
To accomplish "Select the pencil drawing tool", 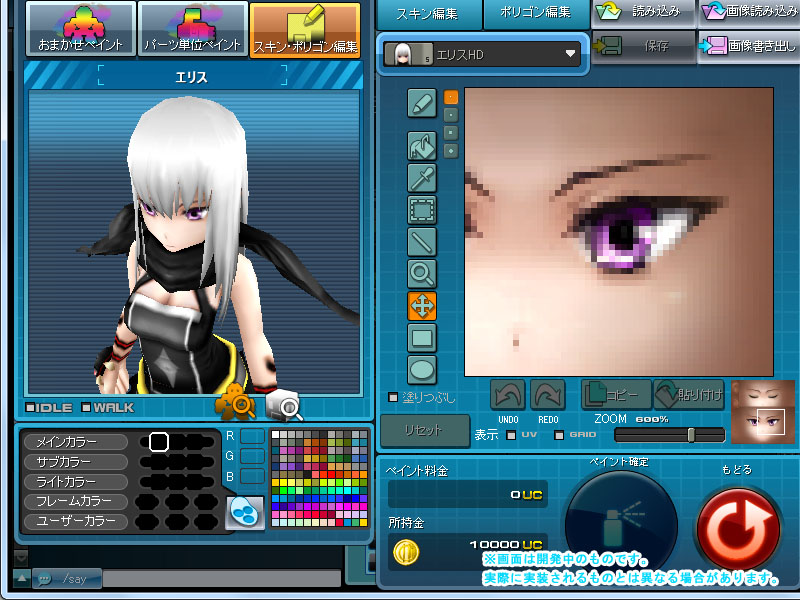I will coord(422,104).
